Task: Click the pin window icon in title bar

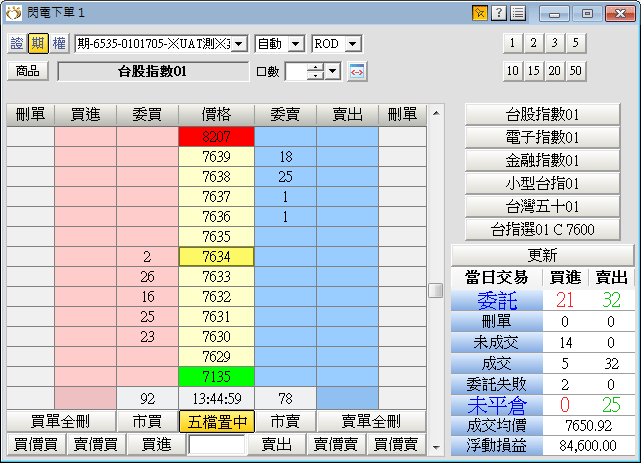Action: [481, 13]
